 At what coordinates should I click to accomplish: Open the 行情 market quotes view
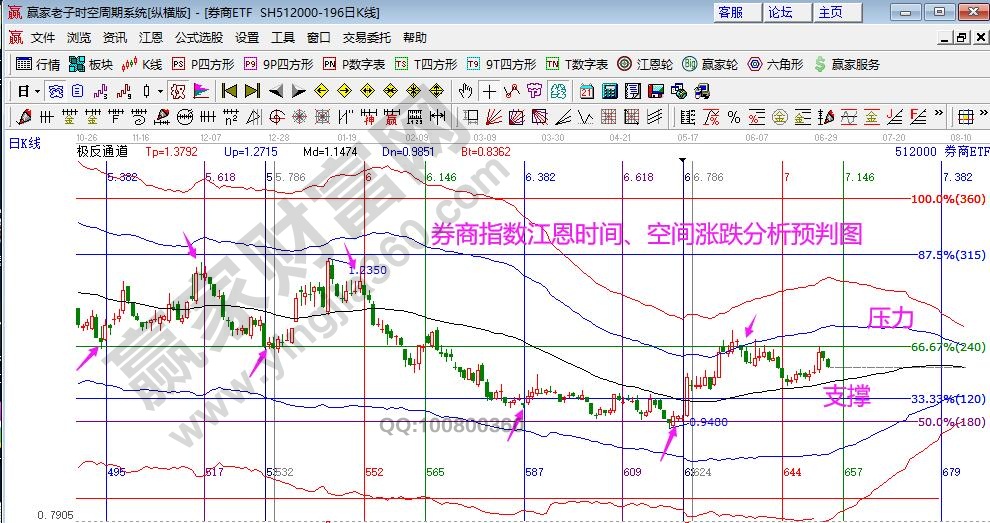tap(39, 64)
